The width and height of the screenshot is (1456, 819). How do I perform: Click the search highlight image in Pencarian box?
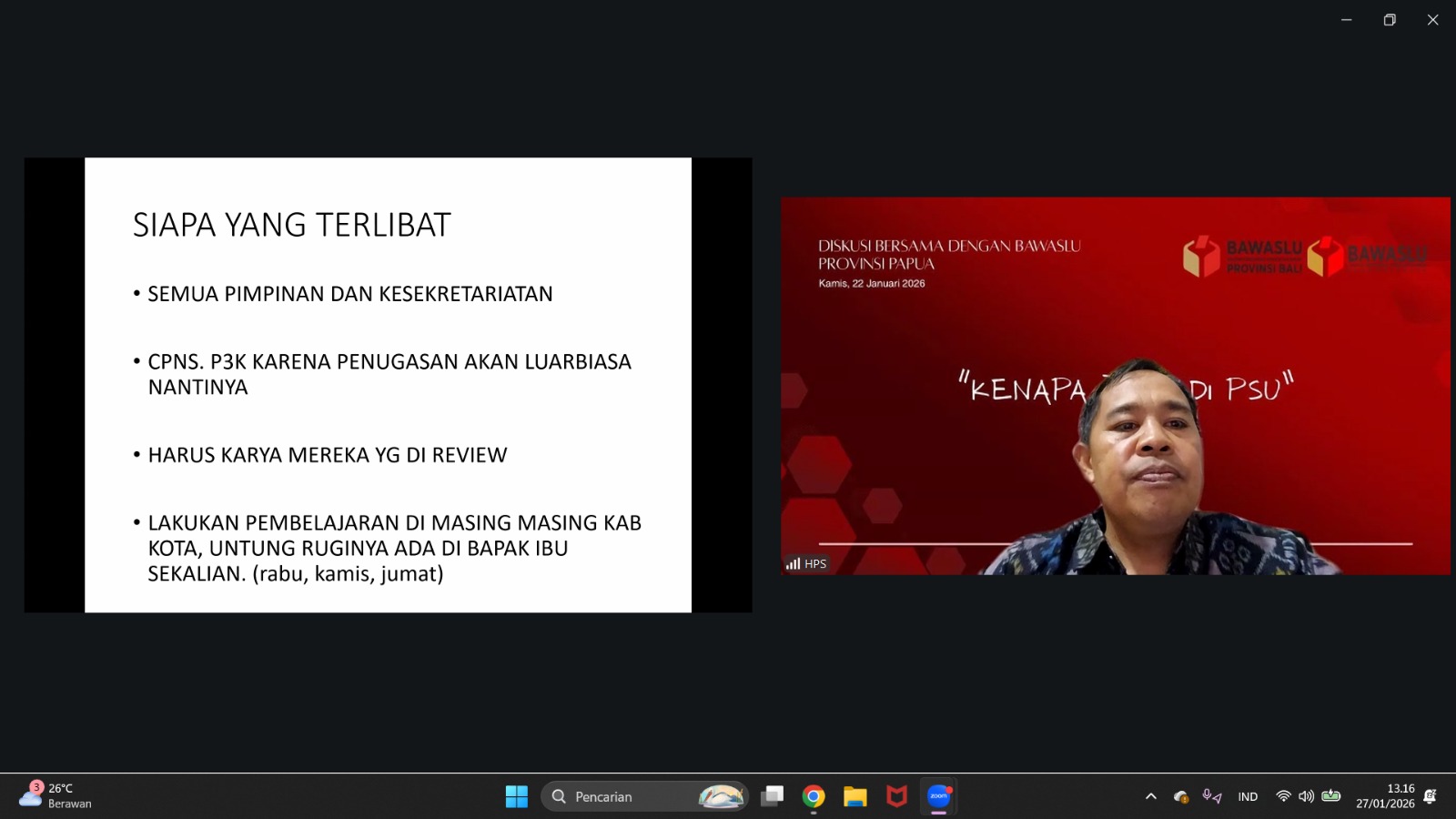point(721,796)
